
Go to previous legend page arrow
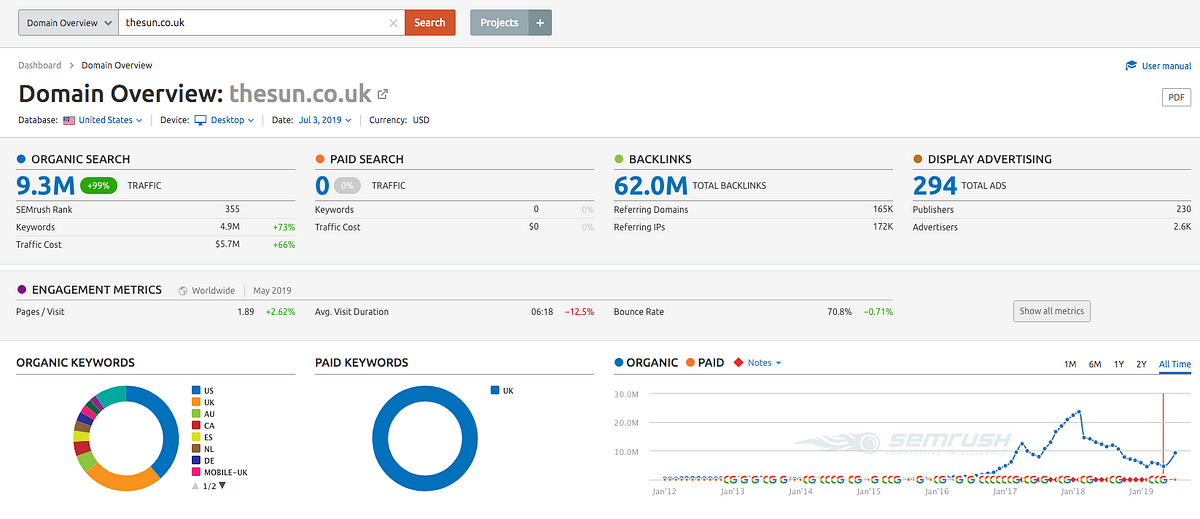coord(196,485)
